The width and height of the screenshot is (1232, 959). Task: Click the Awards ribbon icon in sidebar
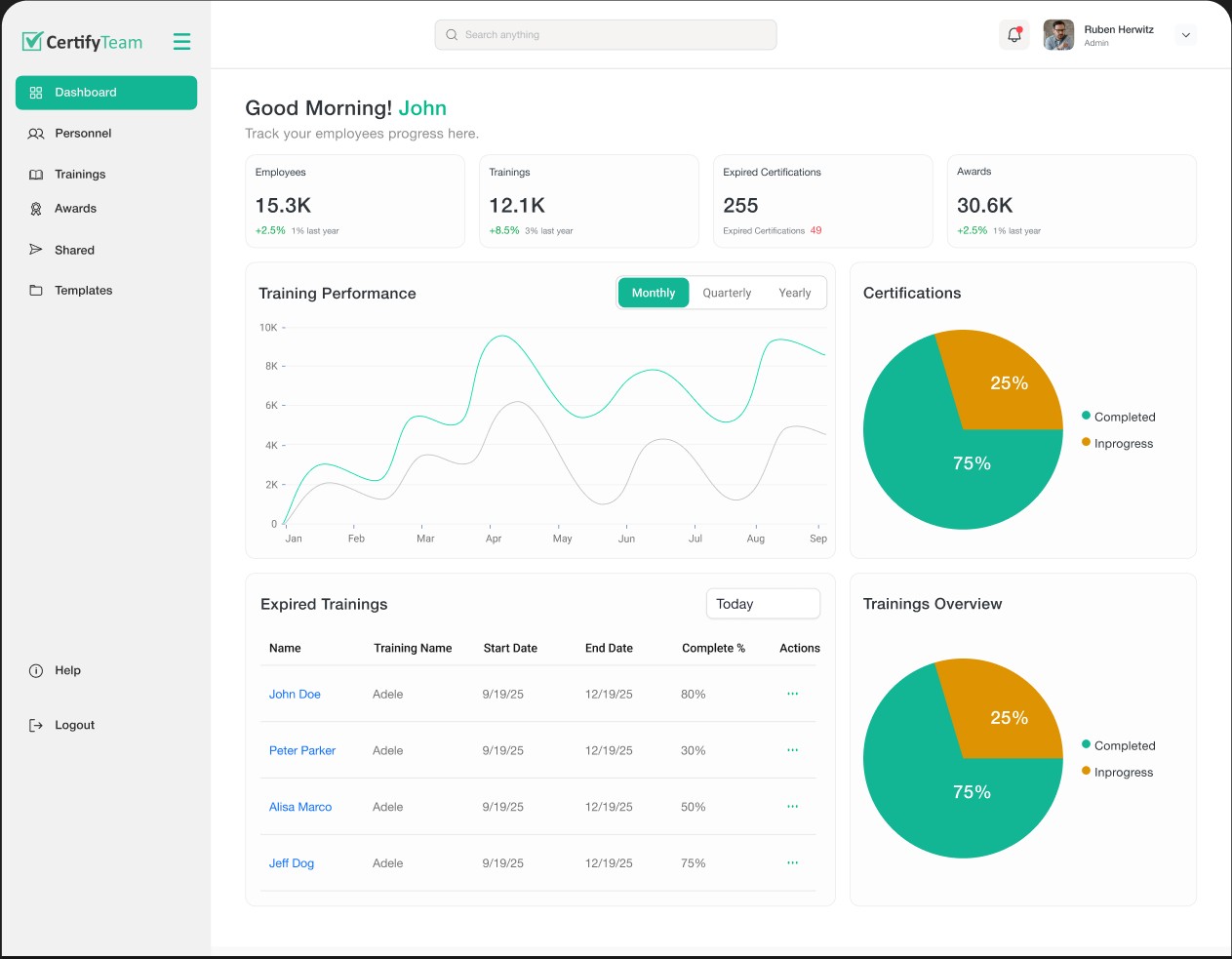click(36, 209)
